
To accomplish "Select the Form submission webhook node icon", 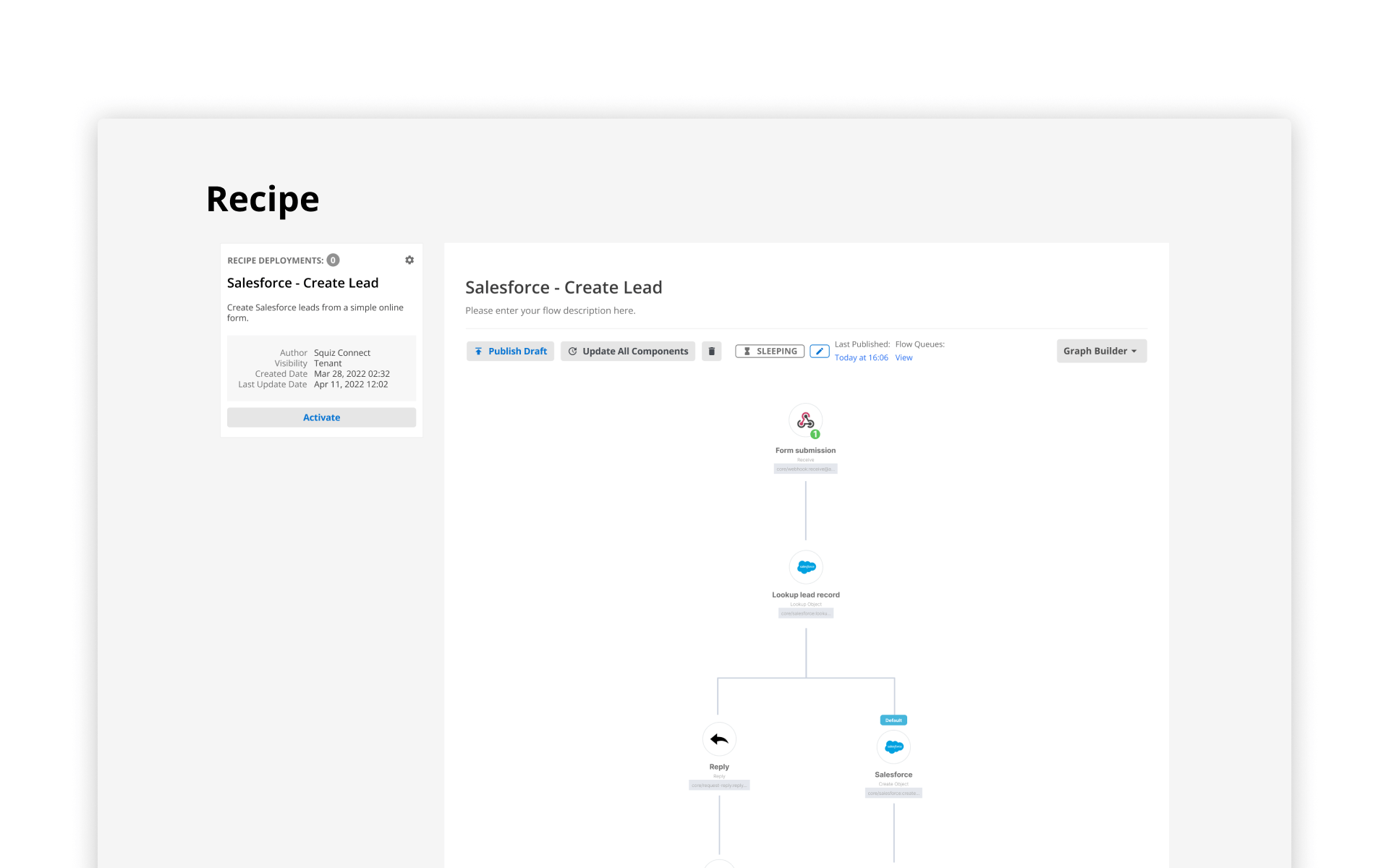I will [806, 420].
